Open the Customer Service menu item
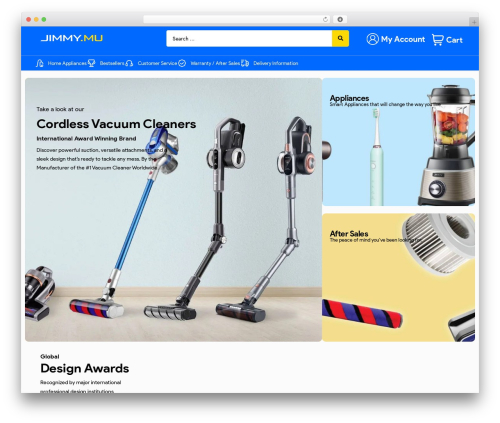Viewport: 500px width, 423px height. [x=157, y=63]
